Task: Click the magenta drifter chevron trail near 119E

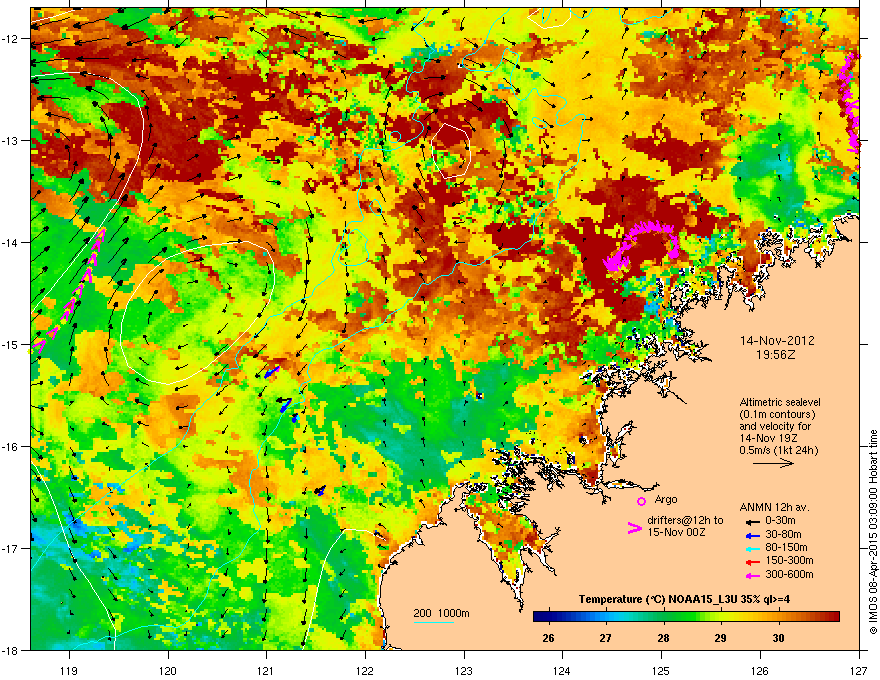Action: pos(68,290)
